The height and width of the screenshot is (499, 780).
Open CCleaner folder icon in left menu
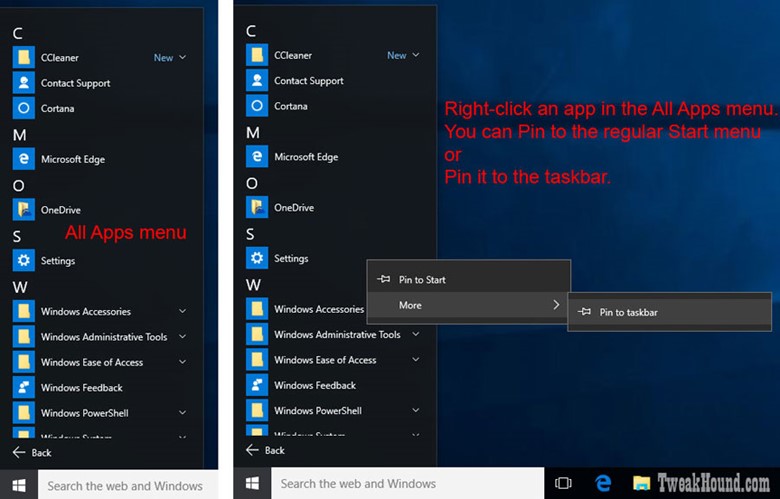pos(24,57)
